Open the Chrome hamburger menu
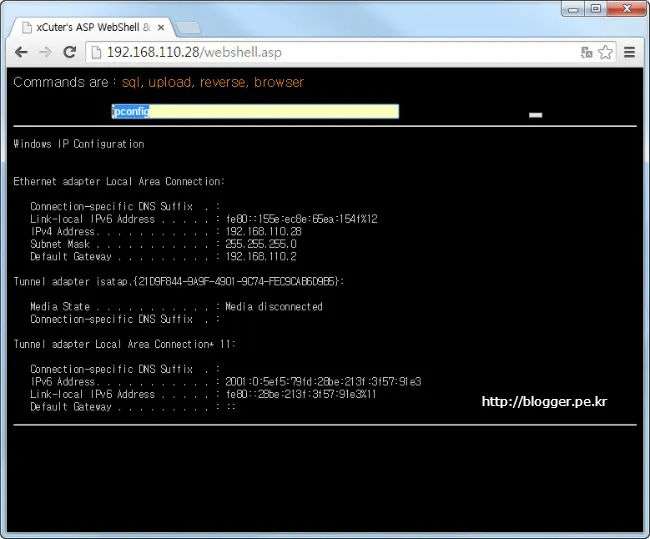Image resolution: width=650 pixels, height=539 pixels. (630, 52)
